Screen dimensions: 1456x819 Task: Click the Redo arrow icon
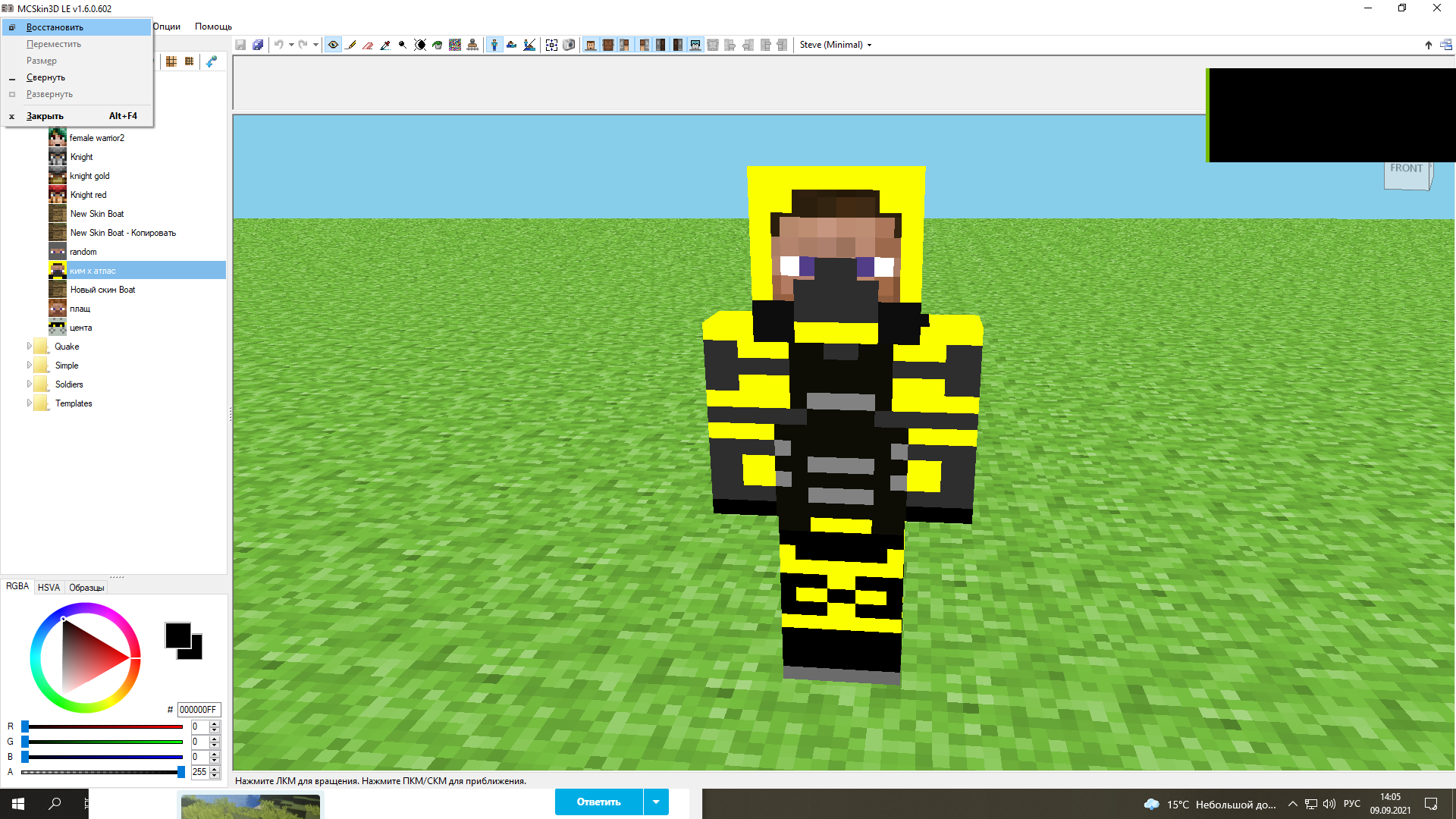point(303,45)
